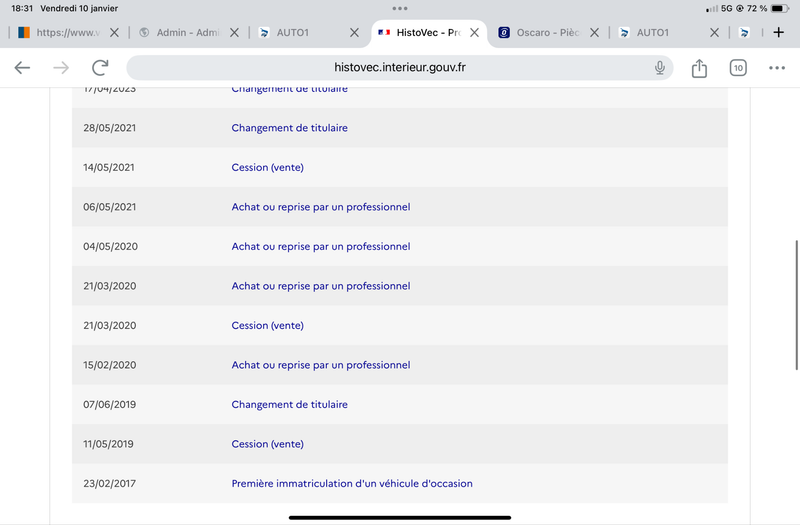Select the date 23/02/2017
This screenshot has height=525, width=800.
pyautogui.click(x=110, y=483)
